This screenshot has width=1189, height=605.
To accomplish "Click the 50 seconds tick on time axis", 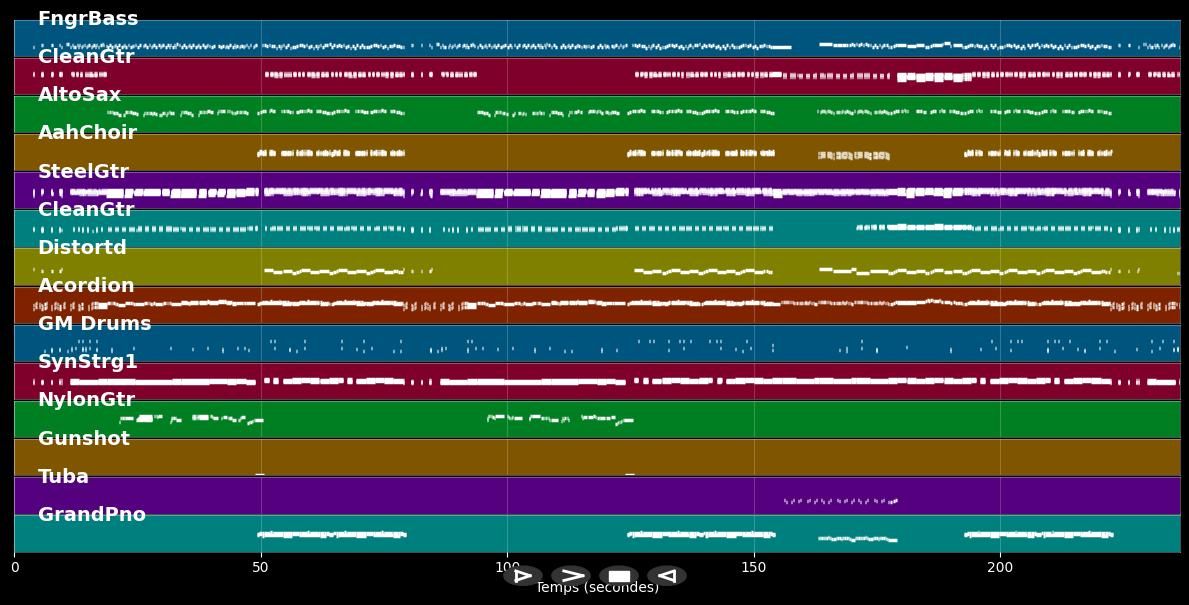I will pyautogui.click(x=260, y=568).
